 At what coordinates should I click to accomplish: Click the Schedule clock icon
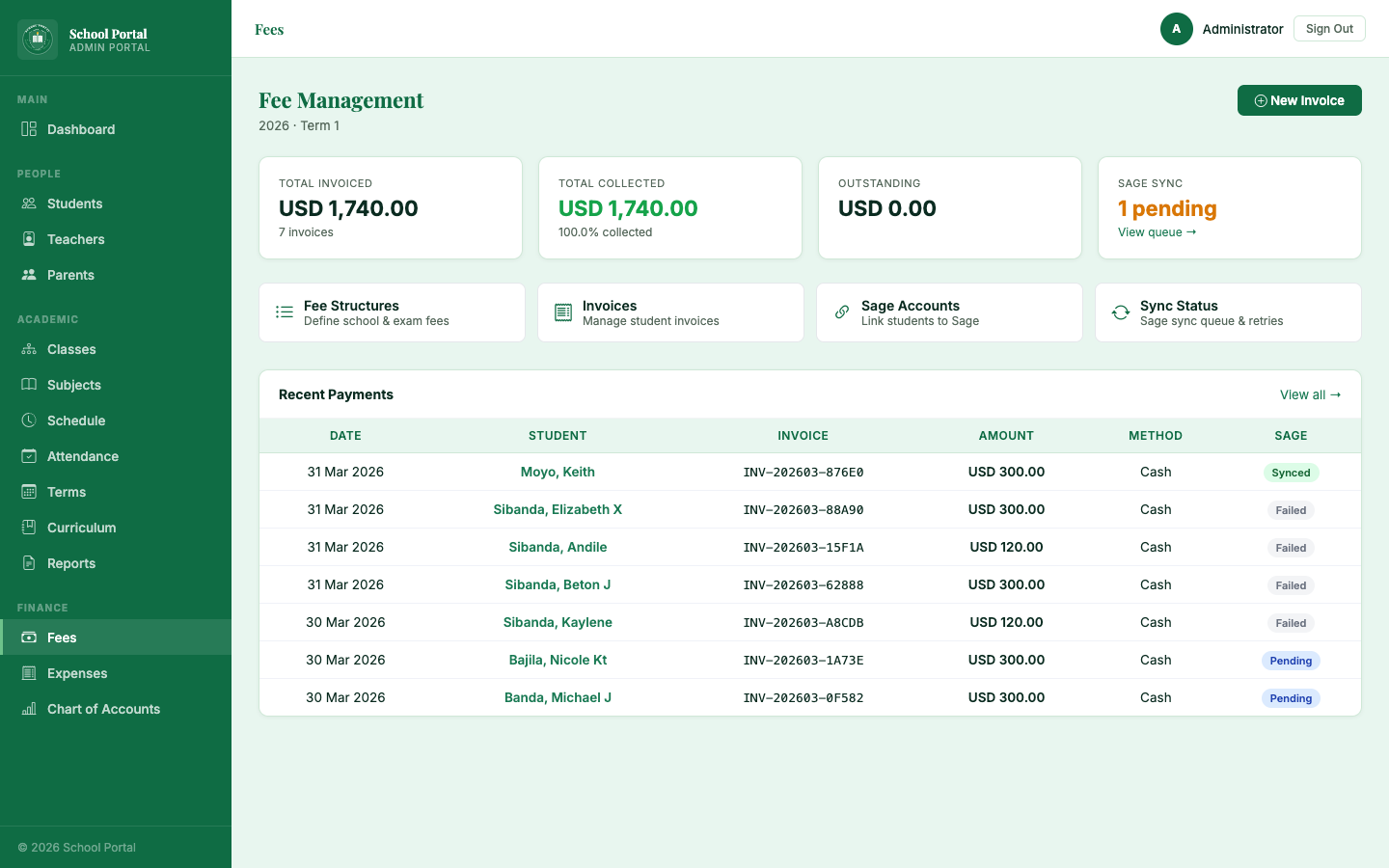click(x=28, y=420)
